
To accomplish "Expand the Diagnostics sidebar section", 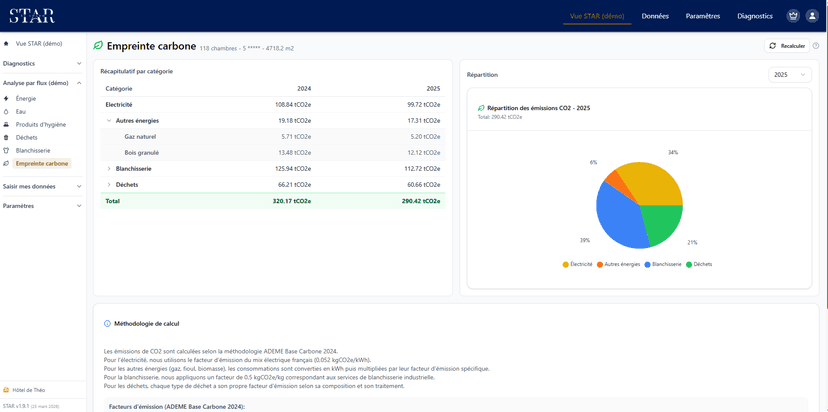I will pyautogui.click(x=42, y=63).
